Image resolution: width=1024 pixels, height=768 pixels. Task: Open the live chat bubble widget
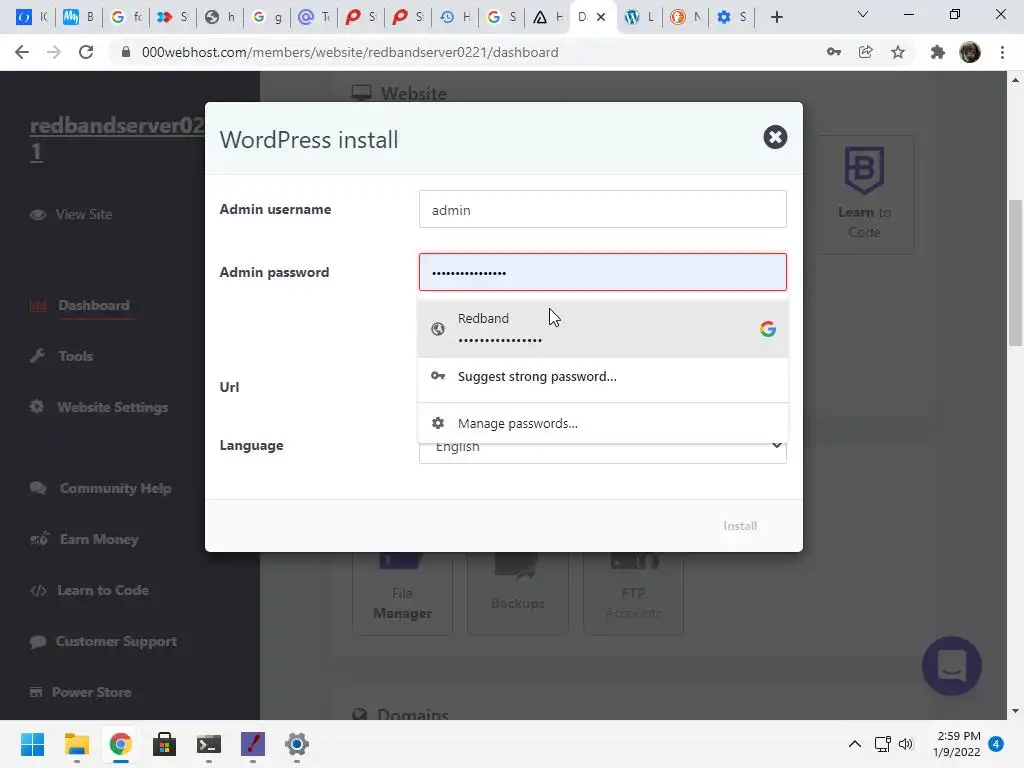(952, 666)
